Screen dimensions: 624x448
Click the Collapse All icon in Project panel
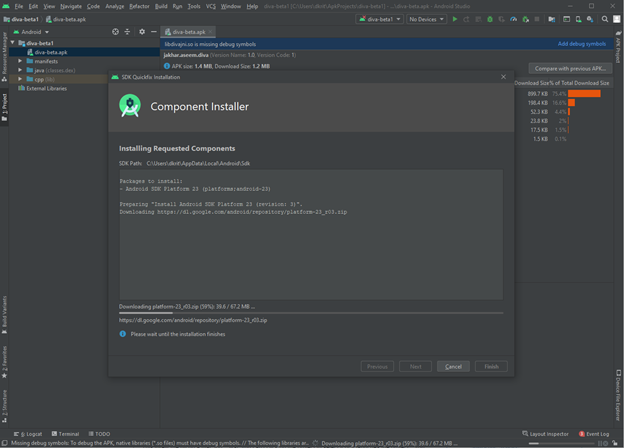point(127,32)
